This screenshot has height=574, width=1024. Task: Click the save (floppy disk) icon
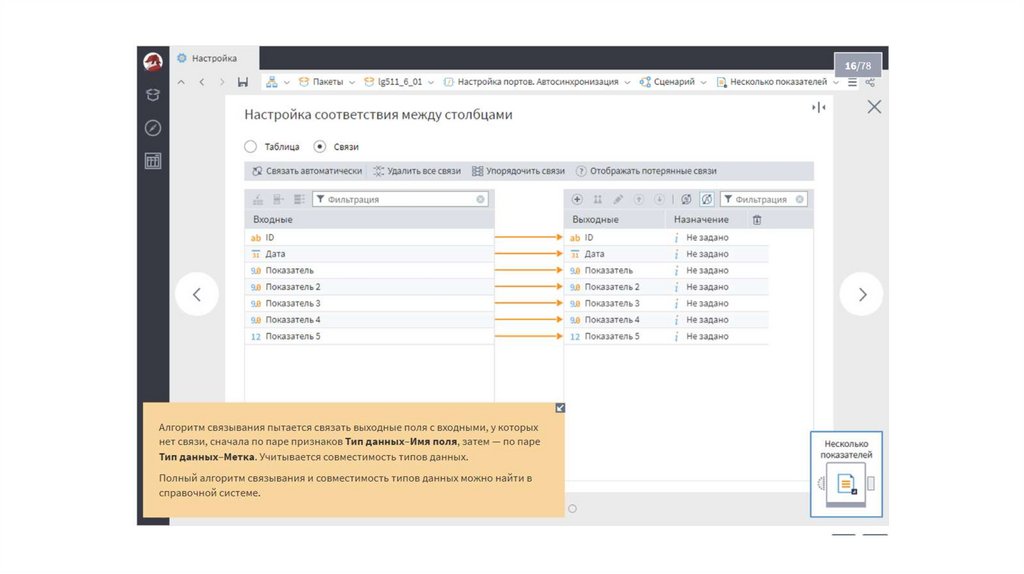coord(243,82)
